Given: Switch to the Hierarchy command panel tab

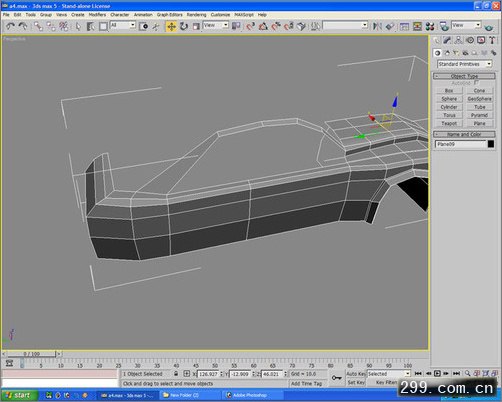Looking at the screenshot, I should pyautogui.click(x=459, y=41).
